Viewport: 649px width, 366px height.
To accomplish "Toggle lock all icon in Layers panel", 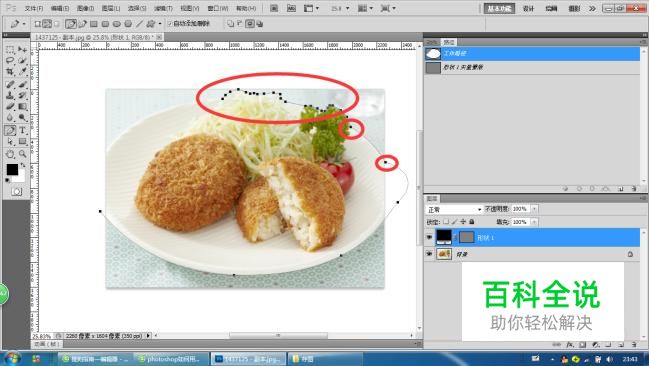I will coord(472,222).
